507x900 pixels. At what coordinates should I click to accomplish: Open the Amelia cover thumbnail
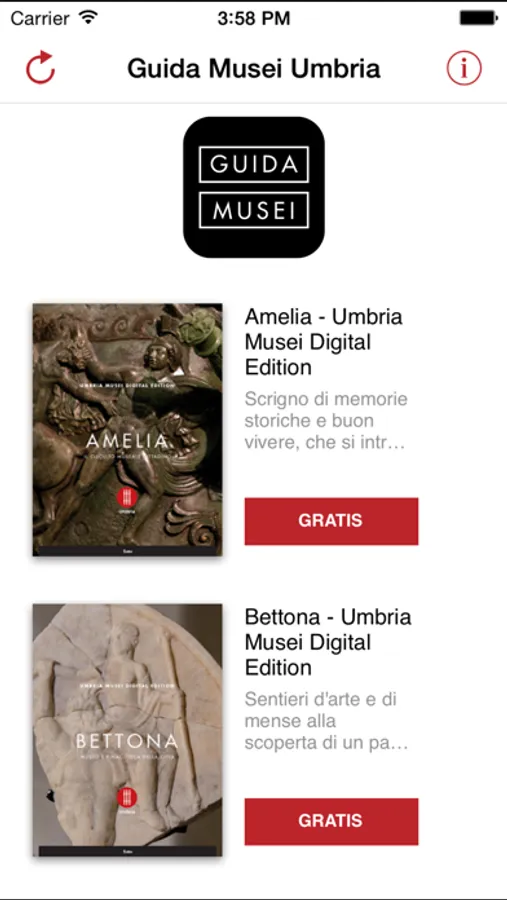(x=127, y=430)
